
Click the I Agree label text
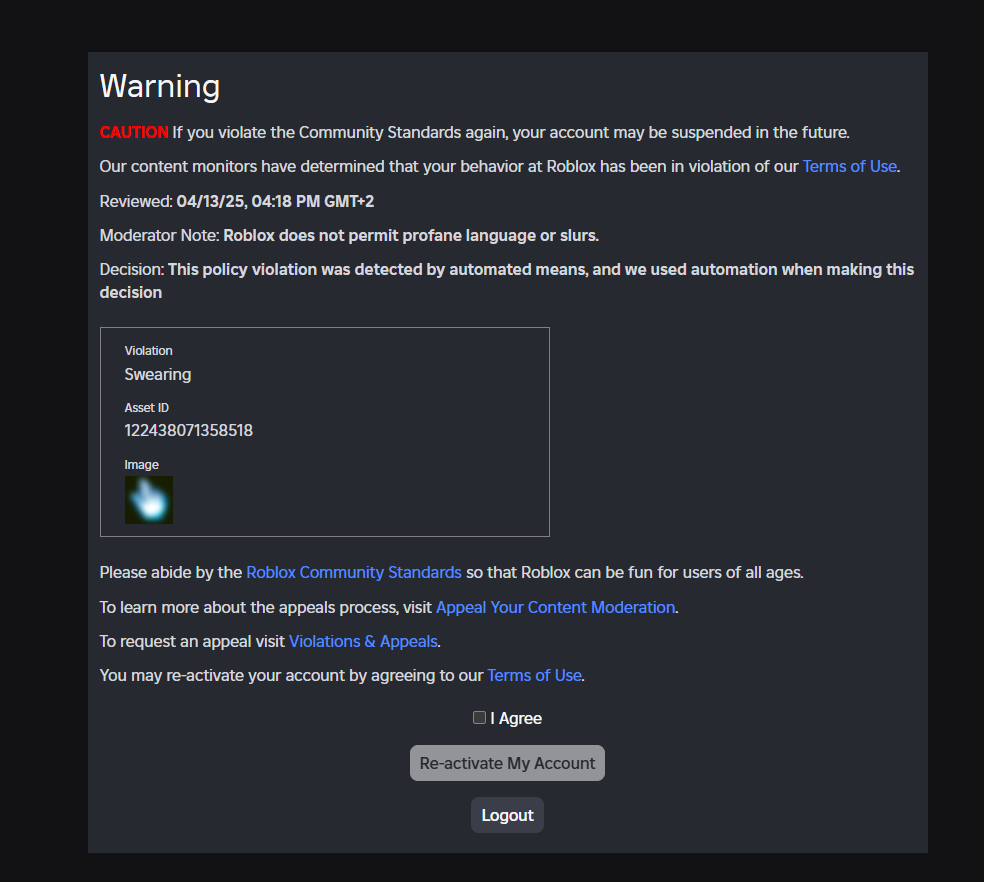coord(516,718)
